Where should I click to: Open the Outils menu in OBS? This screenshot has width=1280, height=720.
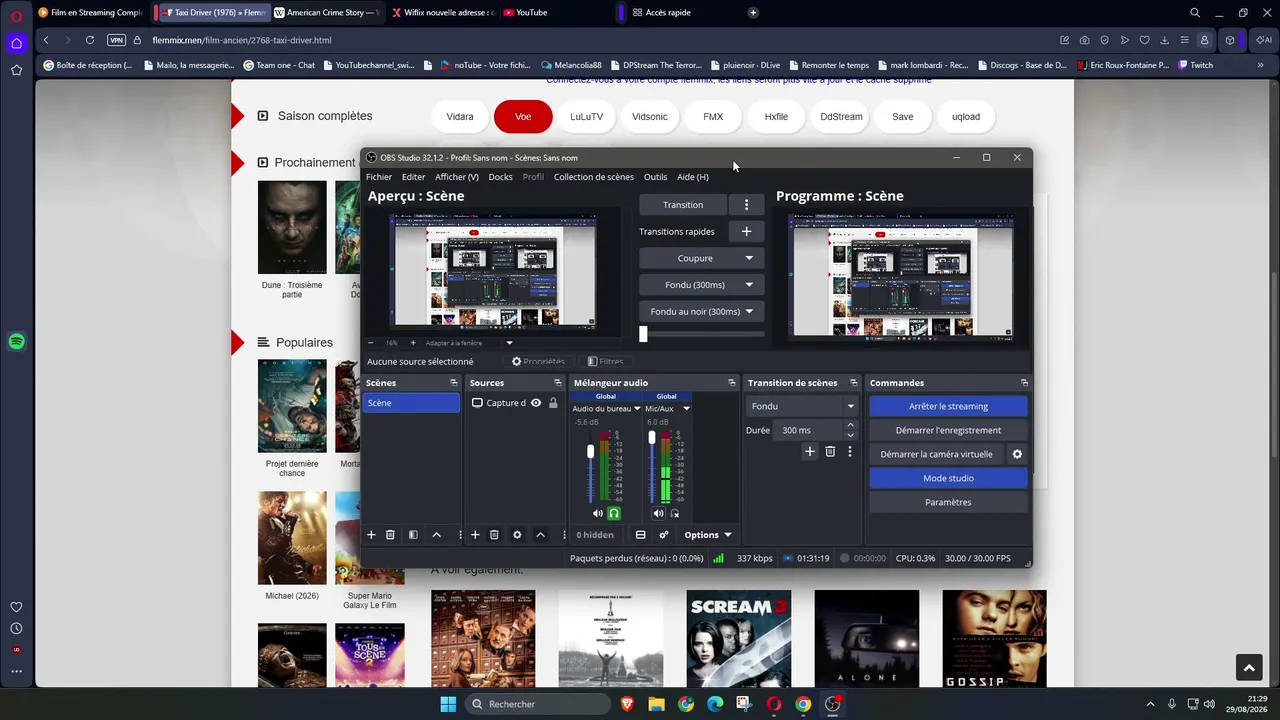click(655, 177)
